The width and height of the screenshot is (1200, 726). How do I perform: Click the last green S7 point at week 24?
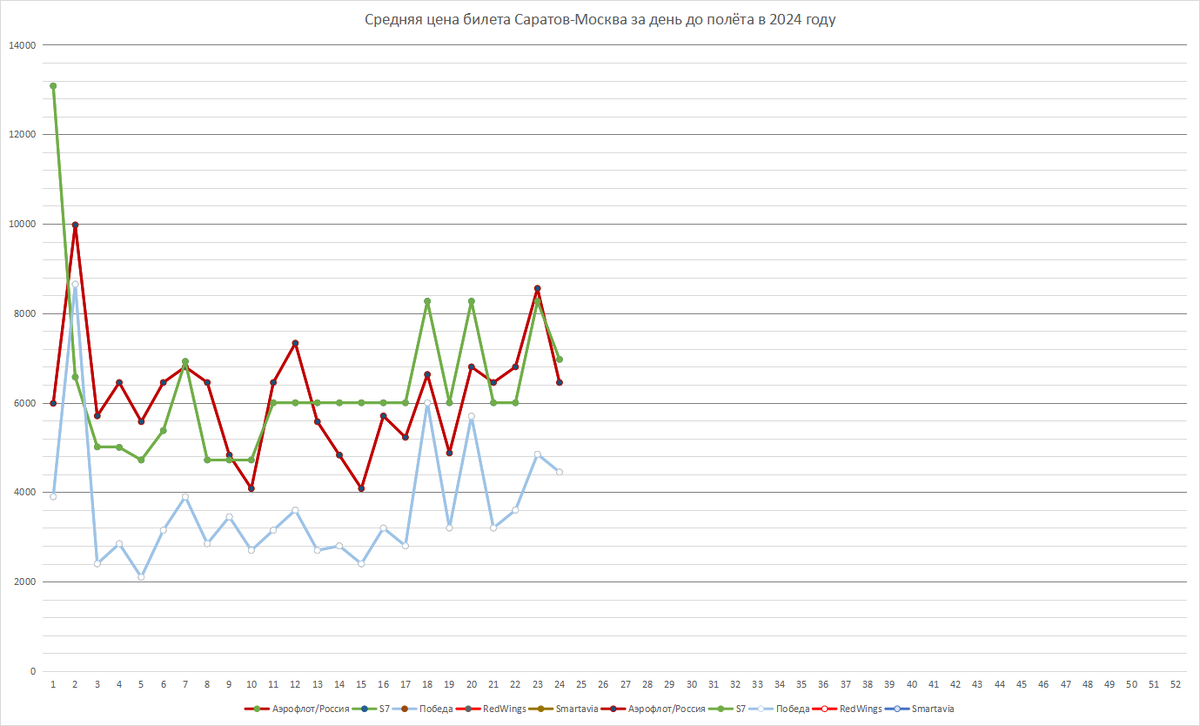click(559, 359)
